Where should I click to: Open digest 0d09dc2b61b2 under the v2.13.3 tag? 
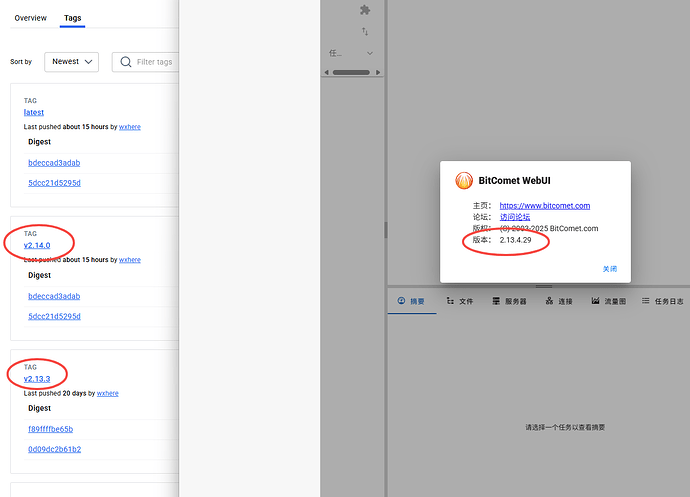(x=55, y=449)
